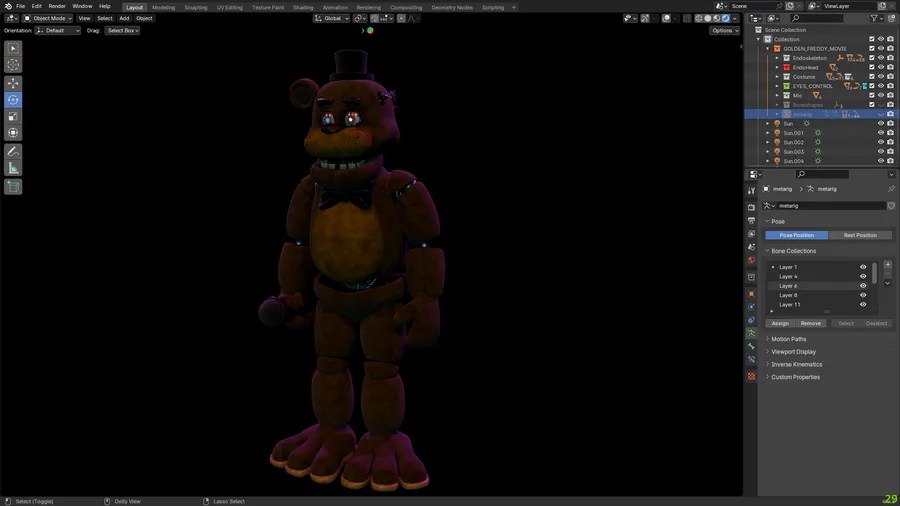Open the Tool properties tab

pos(751,190)
